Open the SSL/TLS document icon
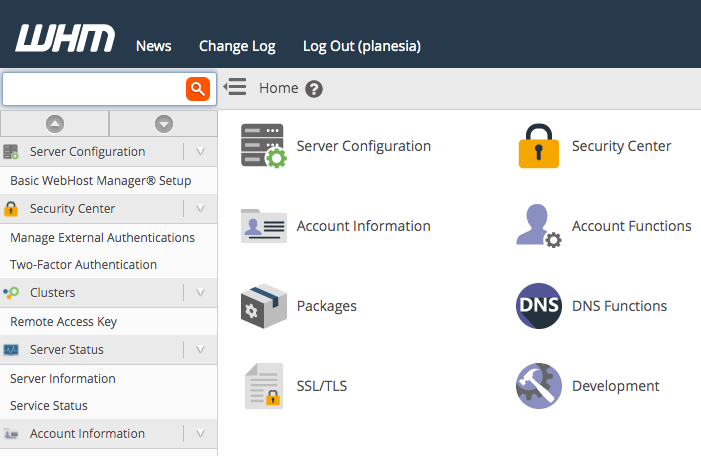The image size is (701, 456). tap(264, 386)
